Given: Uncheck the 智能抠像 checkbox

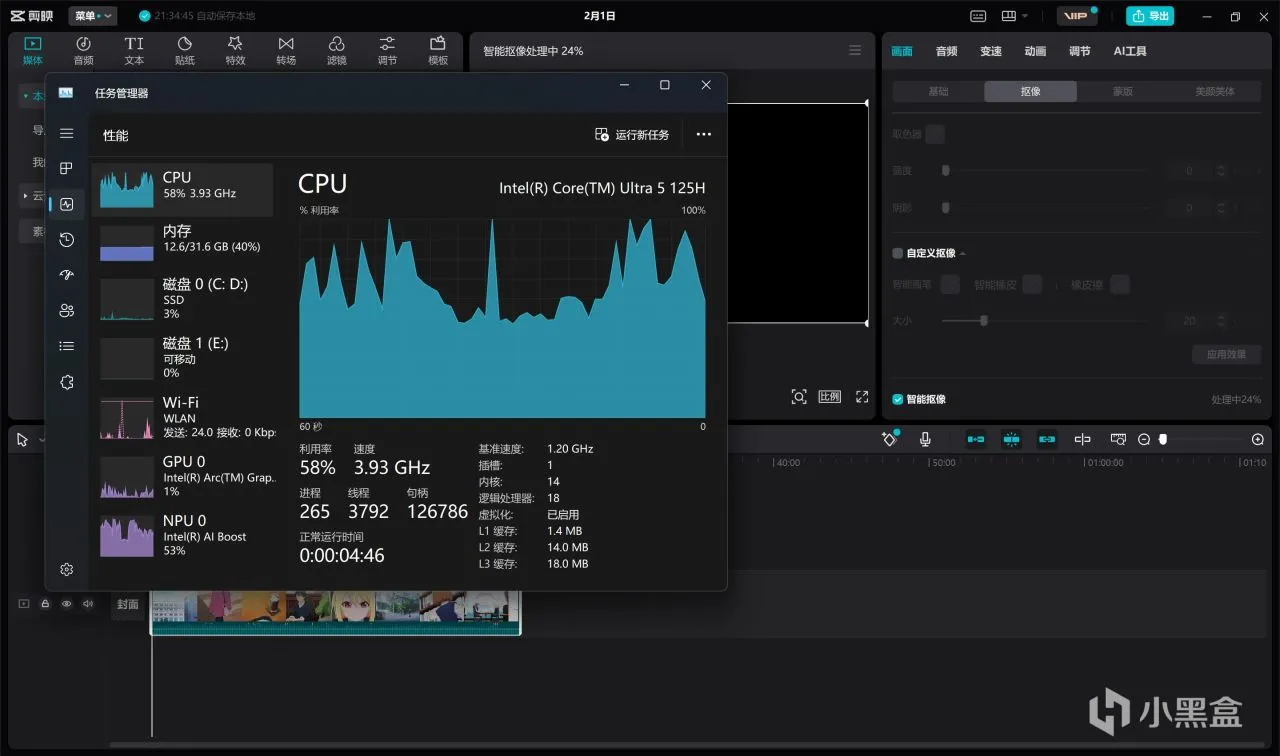Looking at the screenshot, I should tap(897, 399).
